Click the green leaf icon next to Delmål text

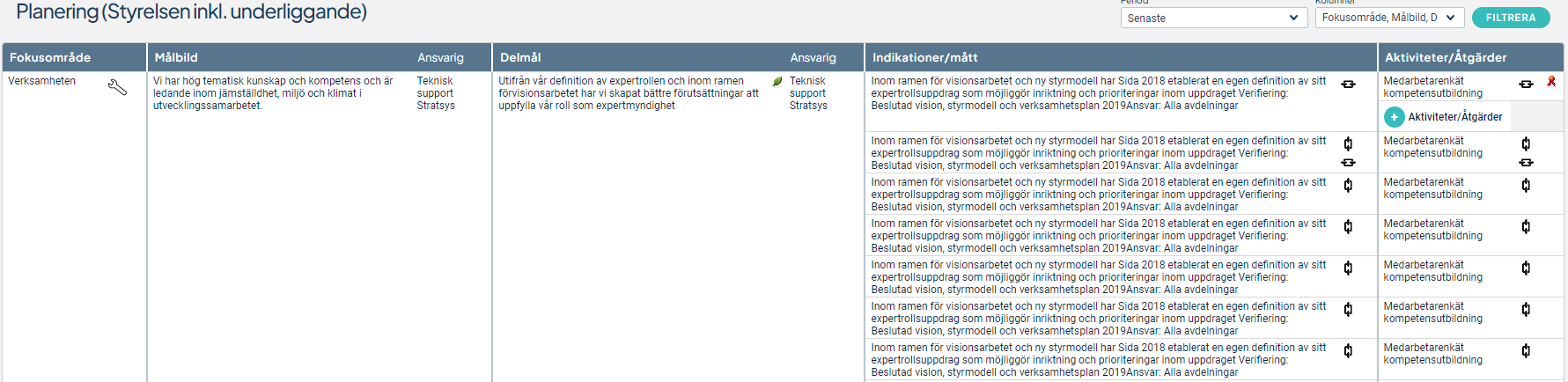(x=777, y=81)
